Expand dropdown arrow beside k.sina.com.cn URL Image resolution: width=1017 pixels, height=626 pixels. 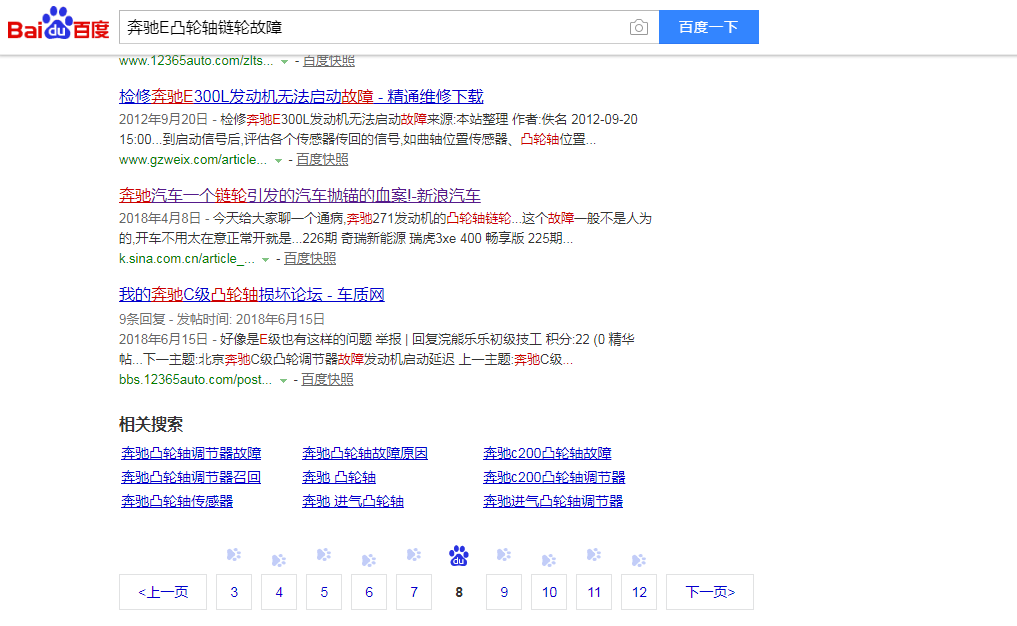click(266, 259)
